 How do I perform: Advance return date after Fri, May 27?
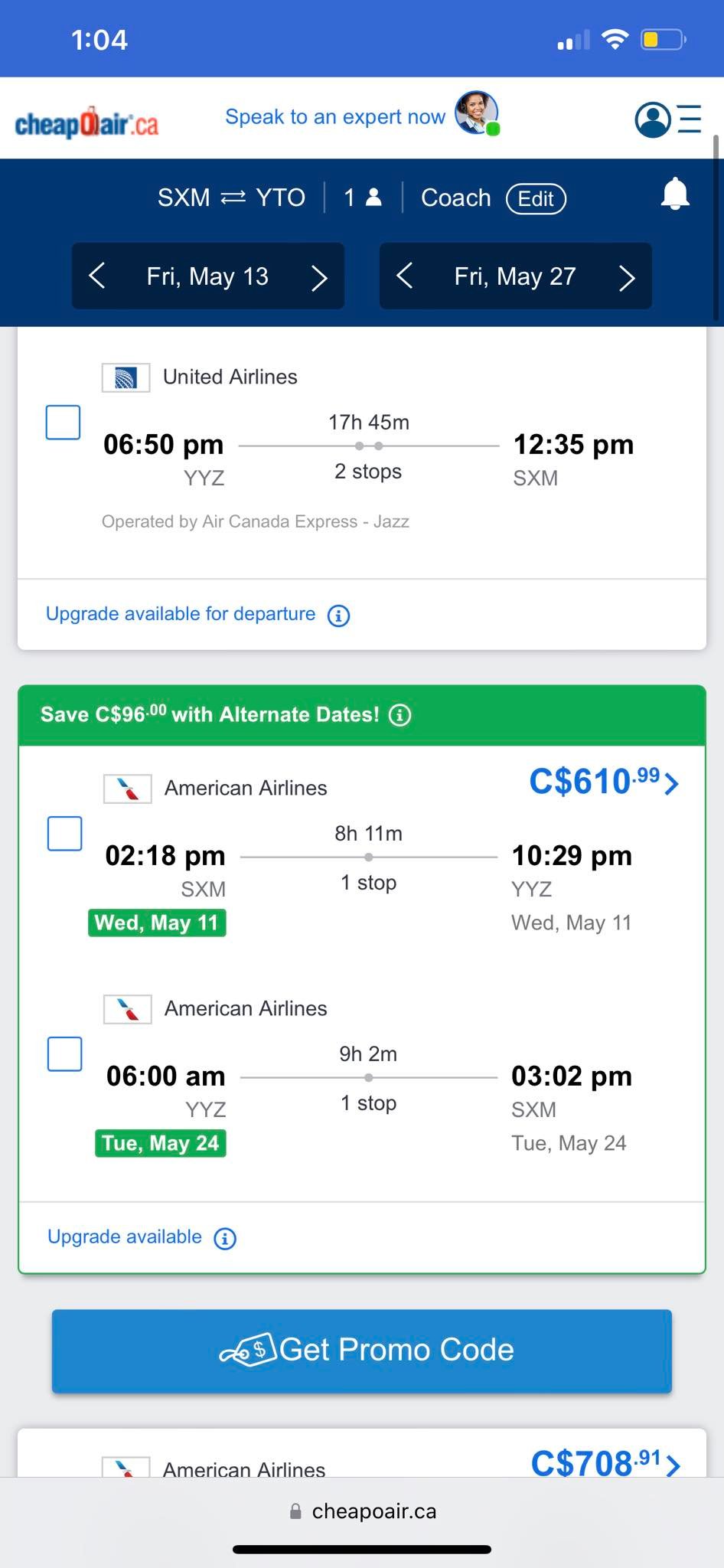[x=627, y=277]
